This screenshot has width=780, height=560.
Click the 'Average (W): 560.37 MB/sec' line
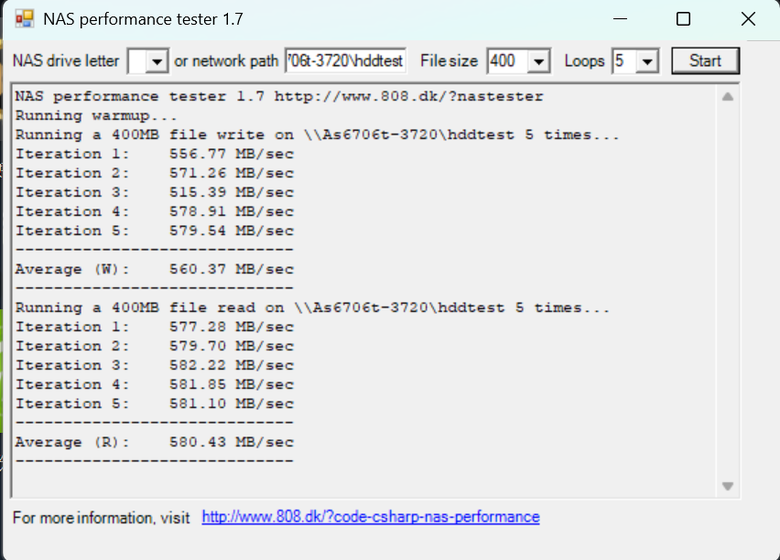tap(154, 270)
